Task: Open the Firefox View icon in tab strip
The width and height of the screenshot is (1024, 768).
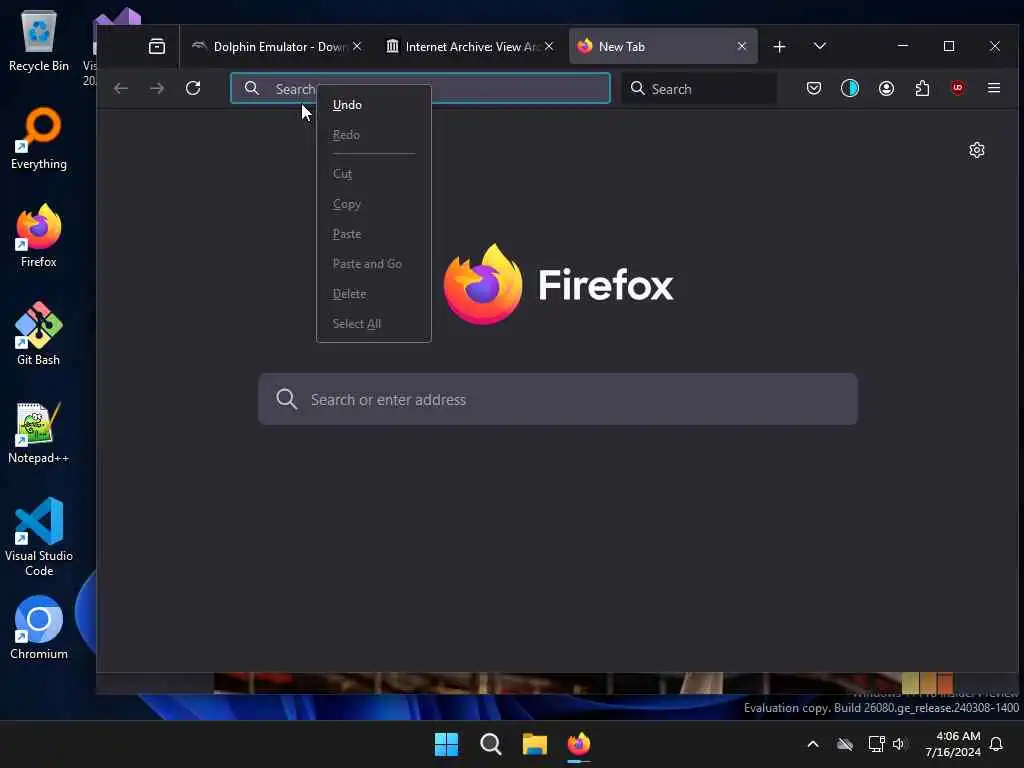Action: pyautogui.click(x=157, y=46)
